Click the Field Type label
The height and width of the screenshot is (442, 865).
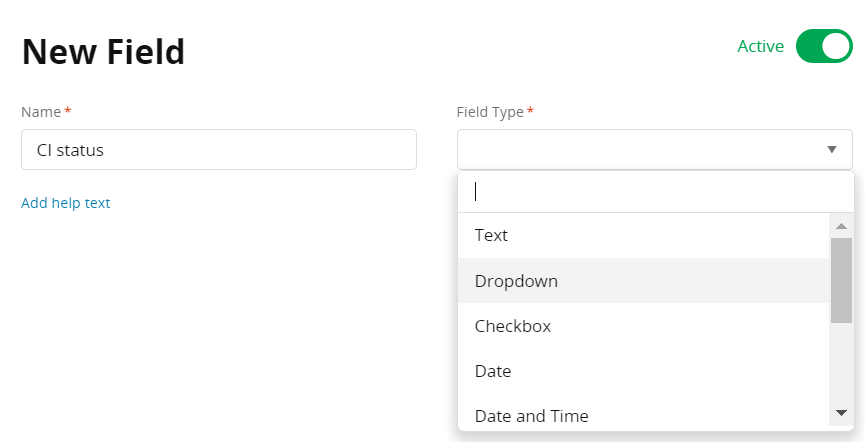point(490,112)
